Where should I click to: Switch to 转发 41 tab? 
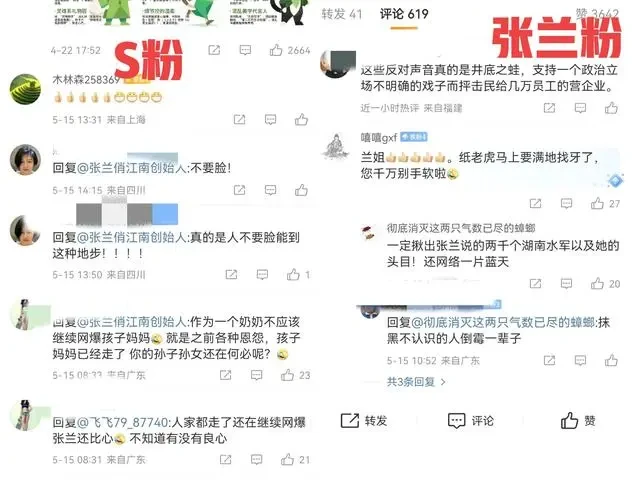point(342,14)
